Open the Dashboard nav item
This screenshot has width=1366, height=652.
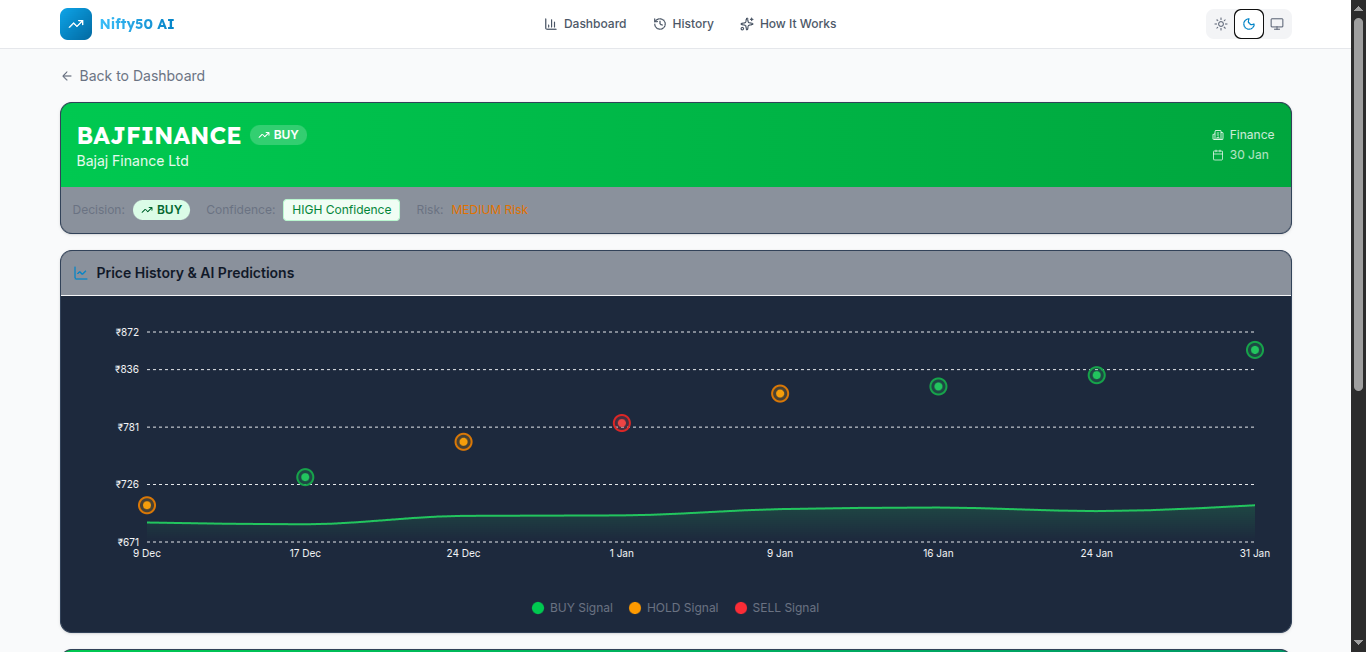click(585, 24)
